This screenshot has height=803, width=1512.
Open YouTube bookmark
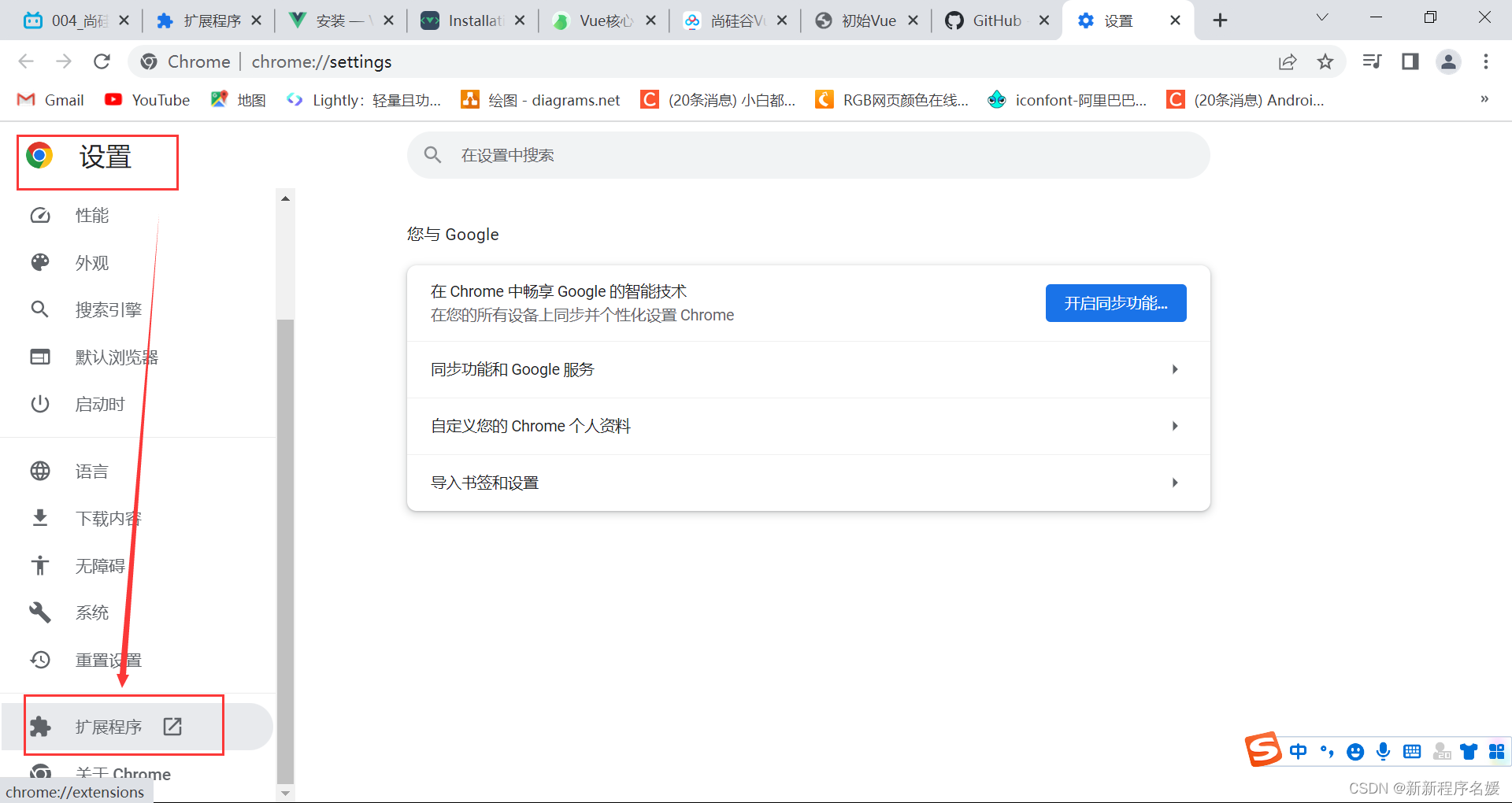point(147,100)
